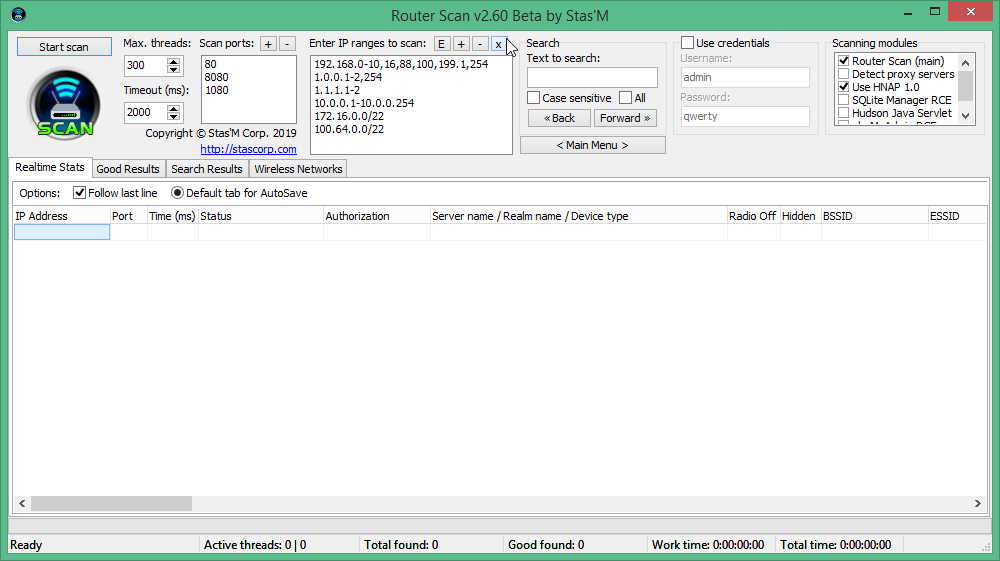Screen dimensions: 1000x561
Task: Click the Username field containing admin
Action: [x=745, y=77]
